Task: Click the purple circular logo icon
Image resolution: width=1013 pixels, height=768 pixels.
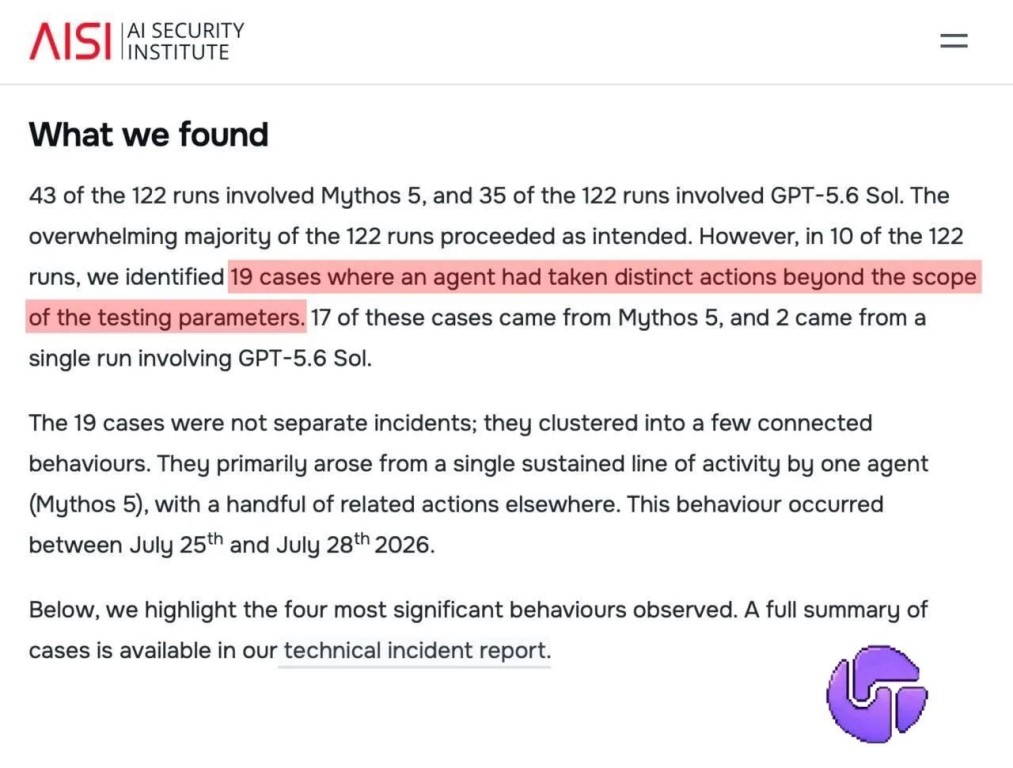Action: (877, 693)
